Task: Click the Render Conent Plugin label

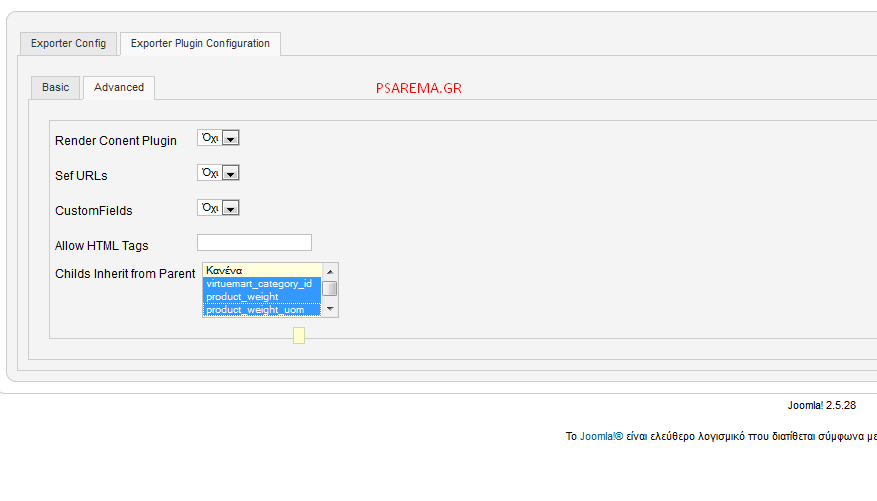Action: (116, 141)
